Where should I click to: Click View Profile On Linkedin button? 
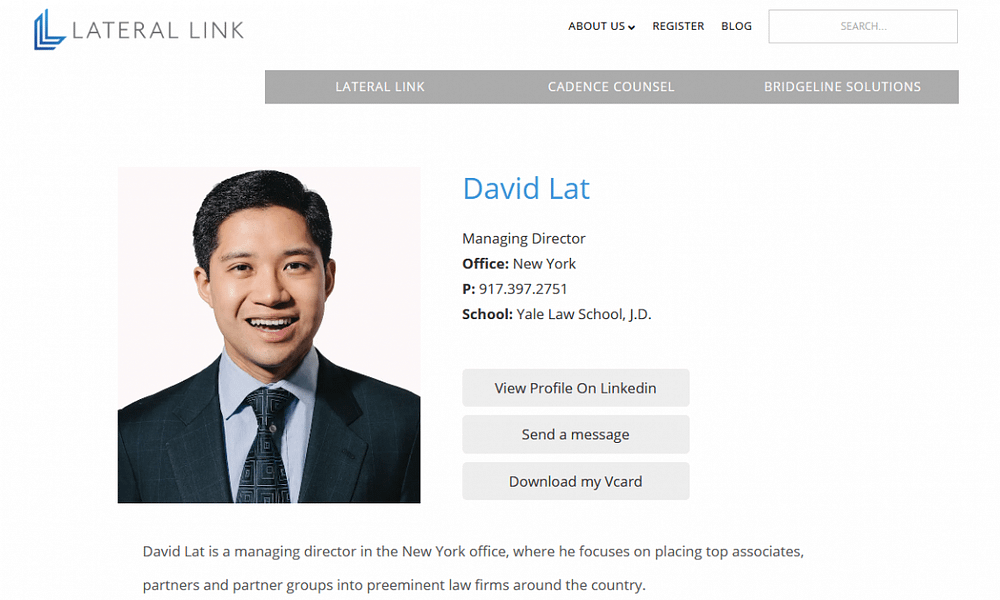click(x=575, y=388)
